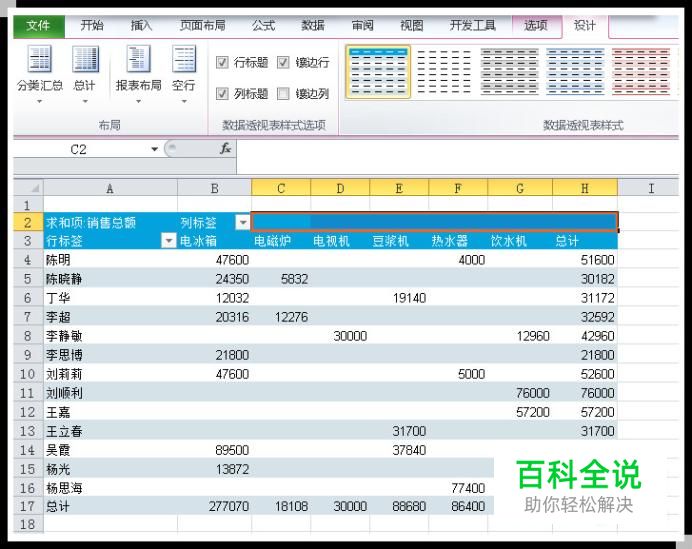Switch to the 选项 tab

[536, 26]
